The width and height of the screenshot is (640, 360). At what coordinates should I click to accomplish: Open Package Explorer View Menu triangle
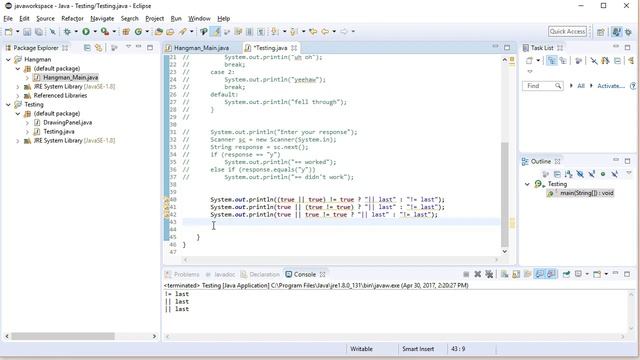click(128, 47)
